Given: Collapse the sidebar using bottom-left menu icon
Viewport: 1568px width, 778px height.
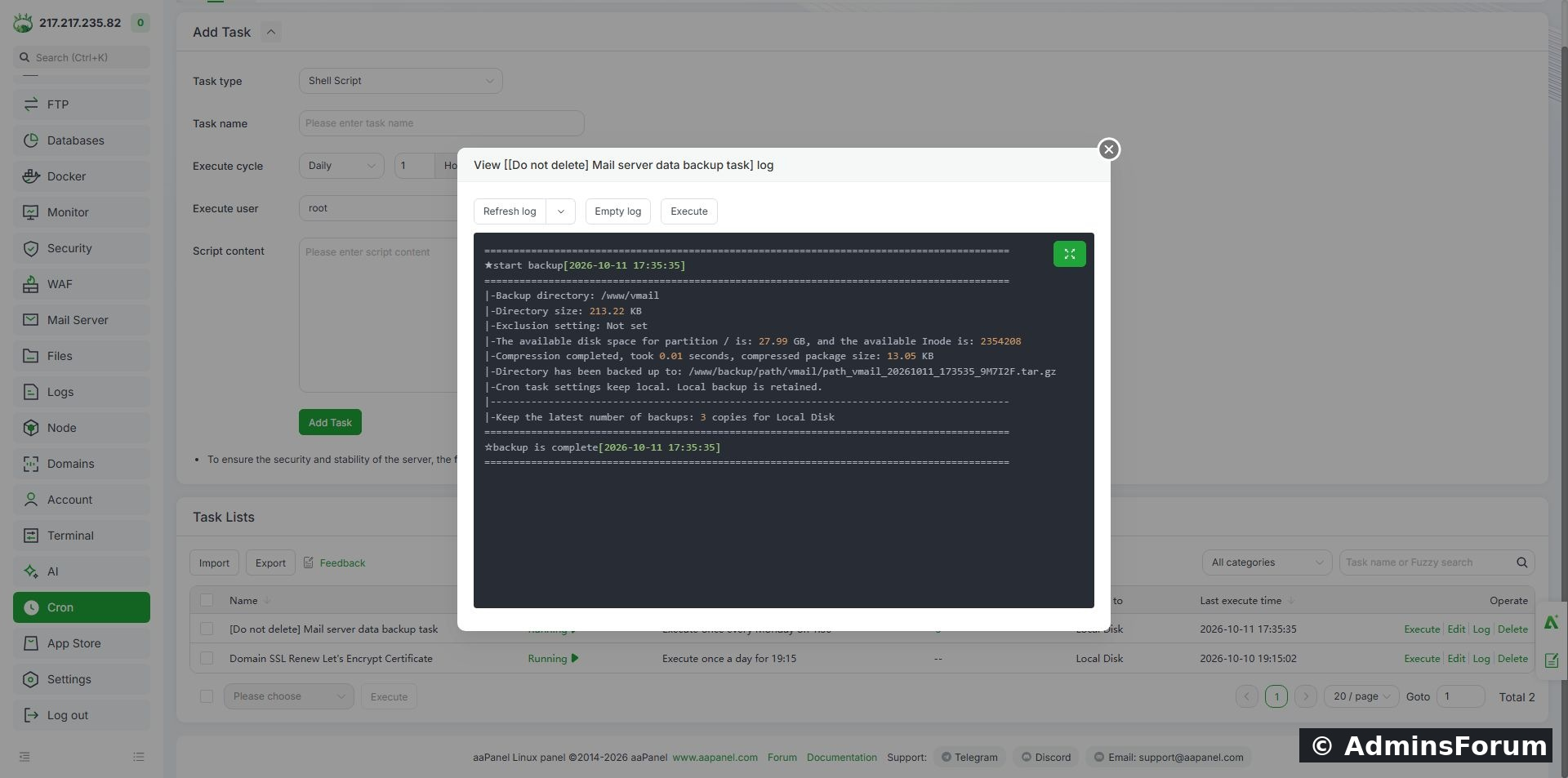Looking at the screenshot, I should click(24, 757).
